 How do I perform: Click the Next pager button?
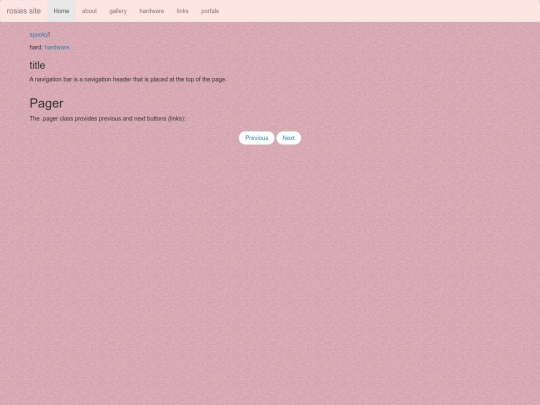(x=289, y=138)
